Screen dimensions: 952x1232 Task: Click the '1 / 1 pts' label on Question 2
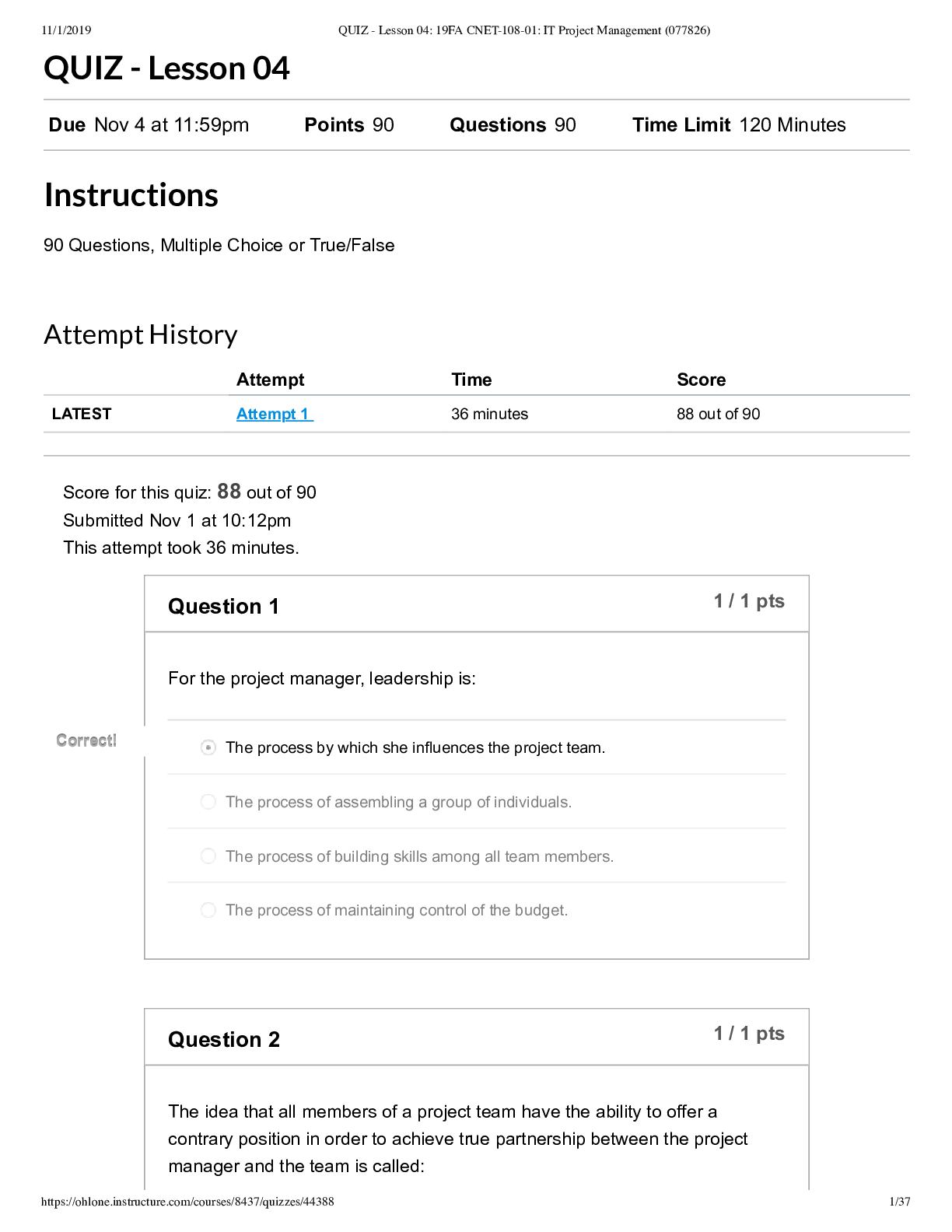[749, 1034]
